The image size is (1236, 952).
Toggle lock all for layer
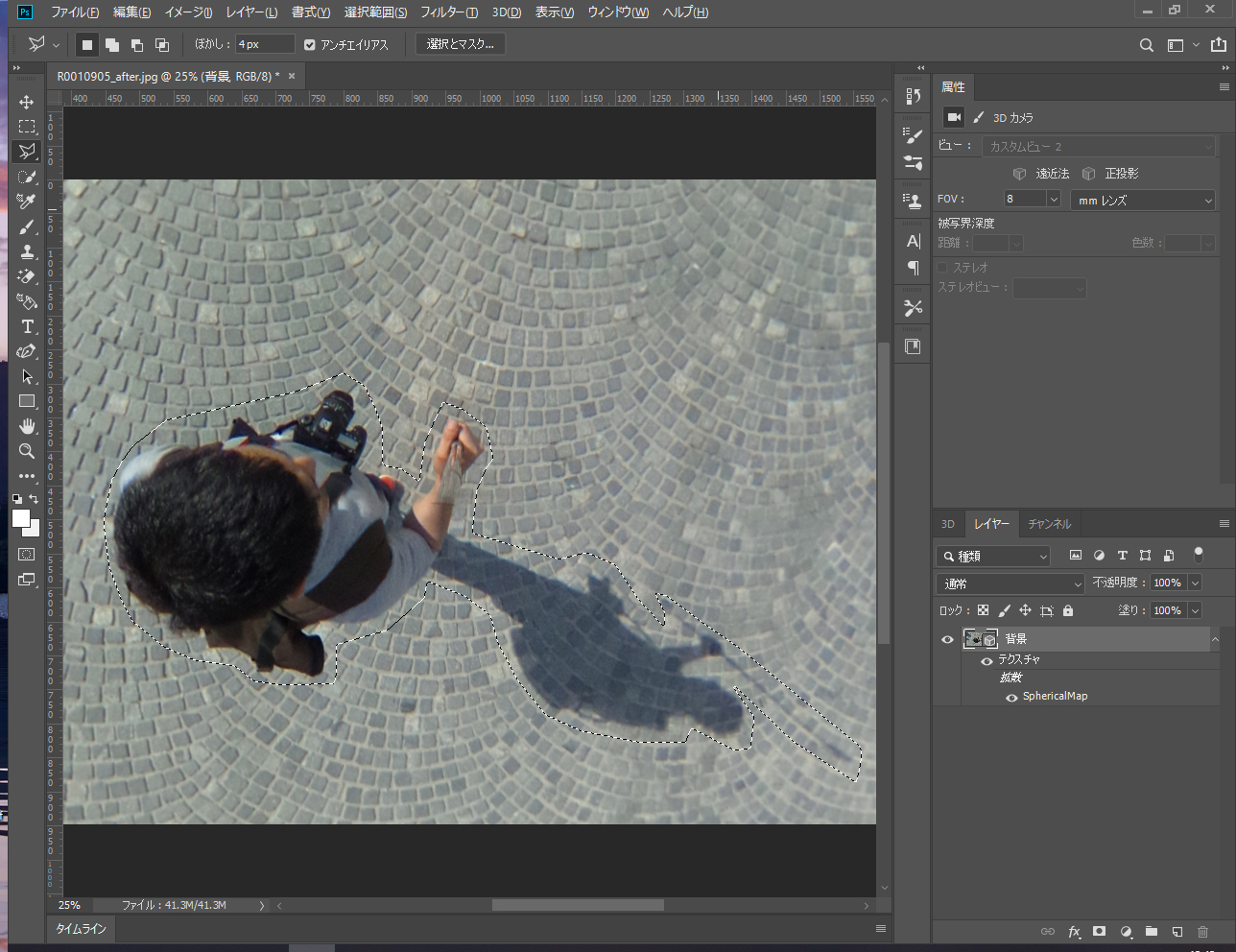(x=1068, y=610)
